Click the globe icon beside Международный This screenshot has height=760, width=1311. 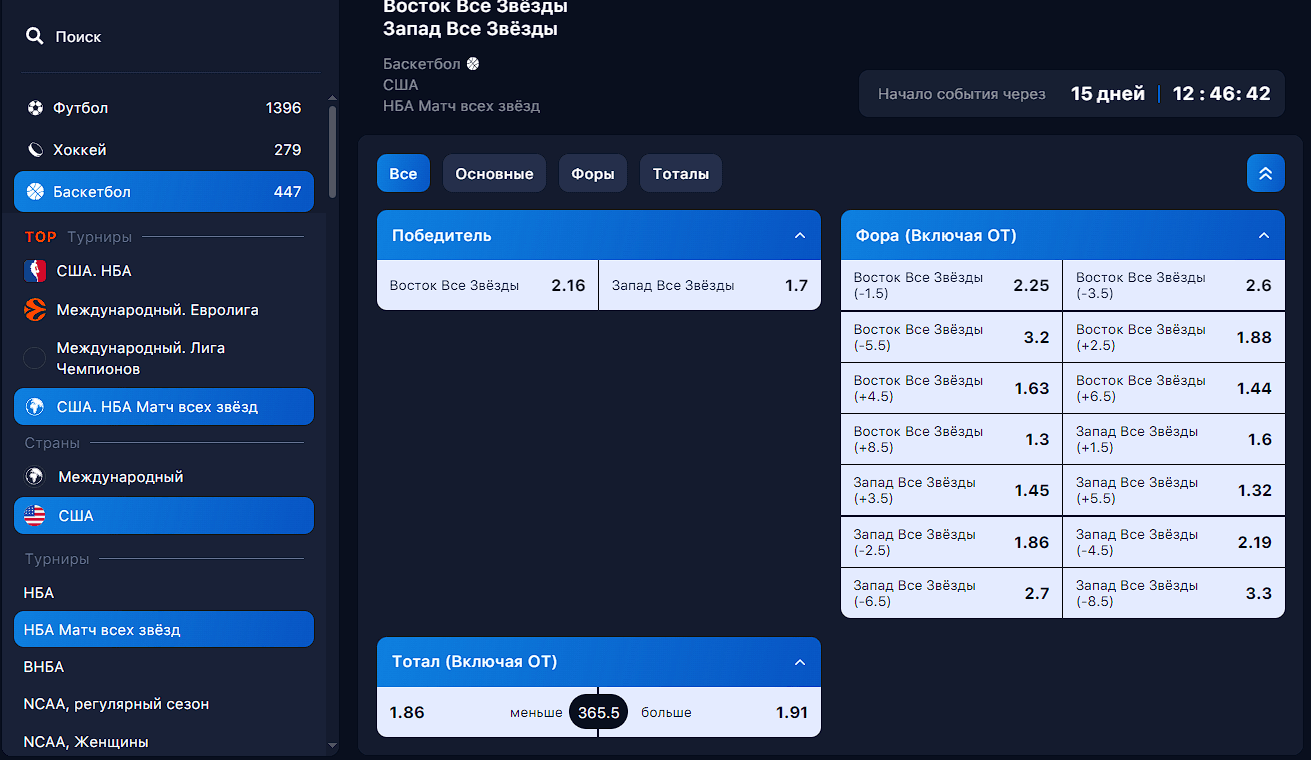(35, 477)
